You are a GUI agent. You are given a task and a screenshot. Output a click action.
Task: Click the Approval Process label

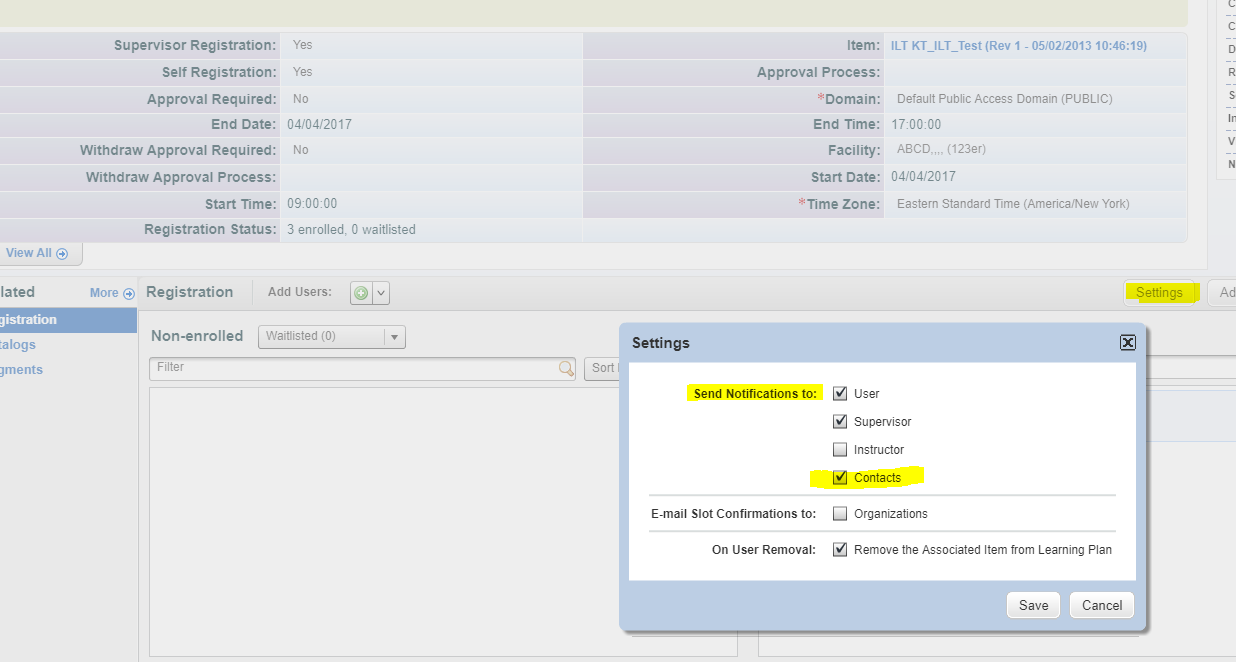(x=819, y=72)
